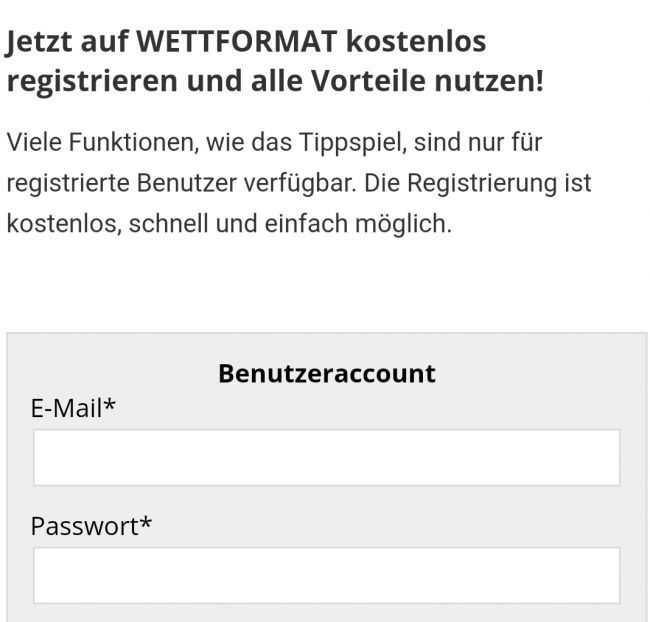The image size is (650, 622).
Task: Click into the E-Mail input field
Action: point(326,458)
